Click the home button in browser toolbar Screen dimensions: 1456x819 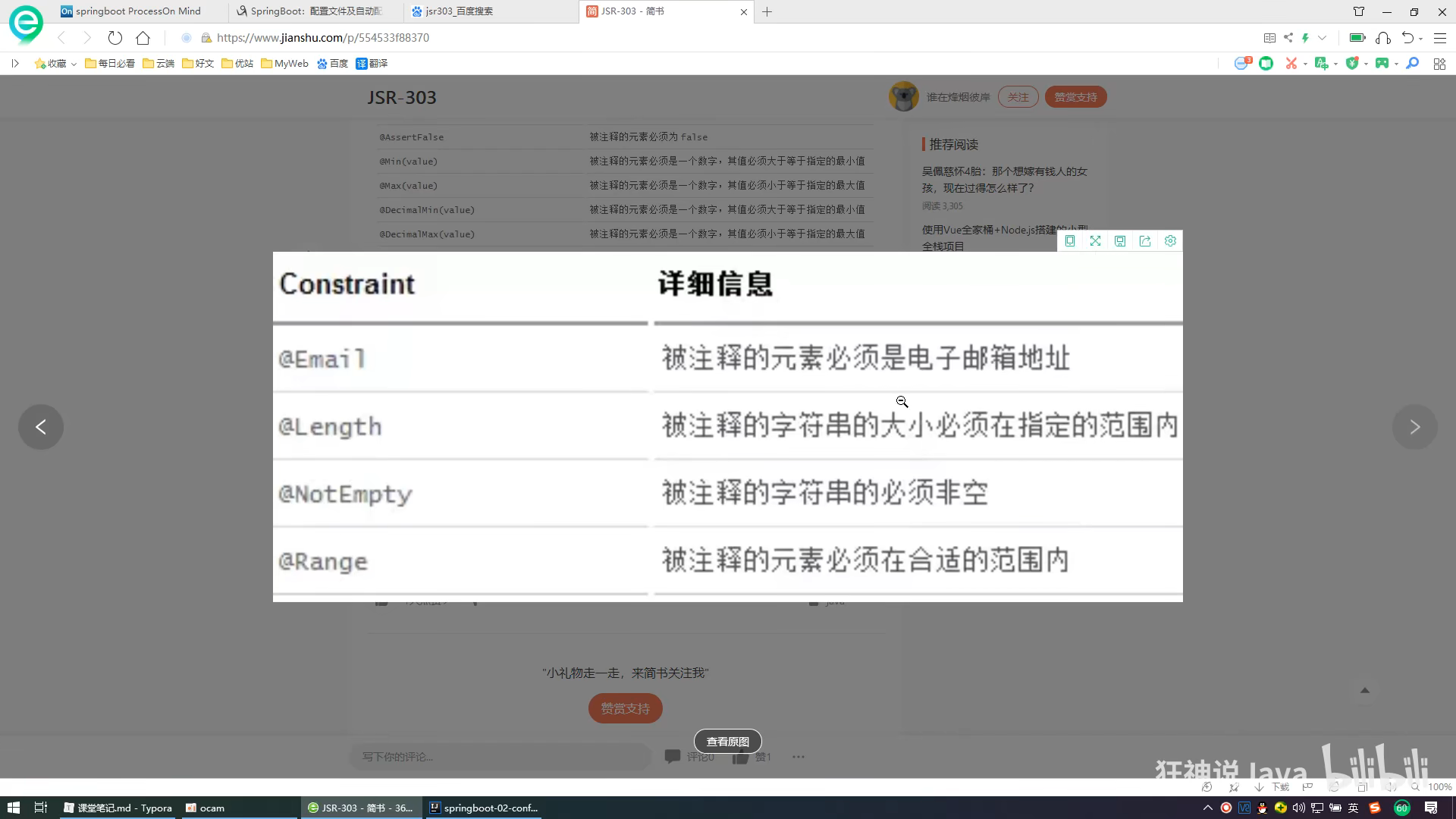click(143, 38)
